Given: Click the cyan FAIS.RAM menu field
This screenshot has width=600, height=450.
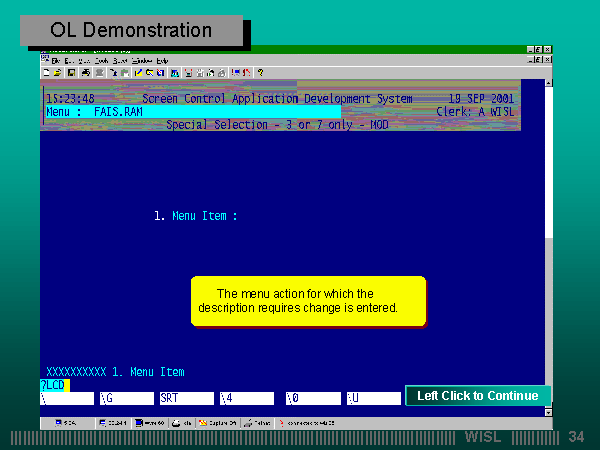Looking at the screenshot, I should (190, 112).
